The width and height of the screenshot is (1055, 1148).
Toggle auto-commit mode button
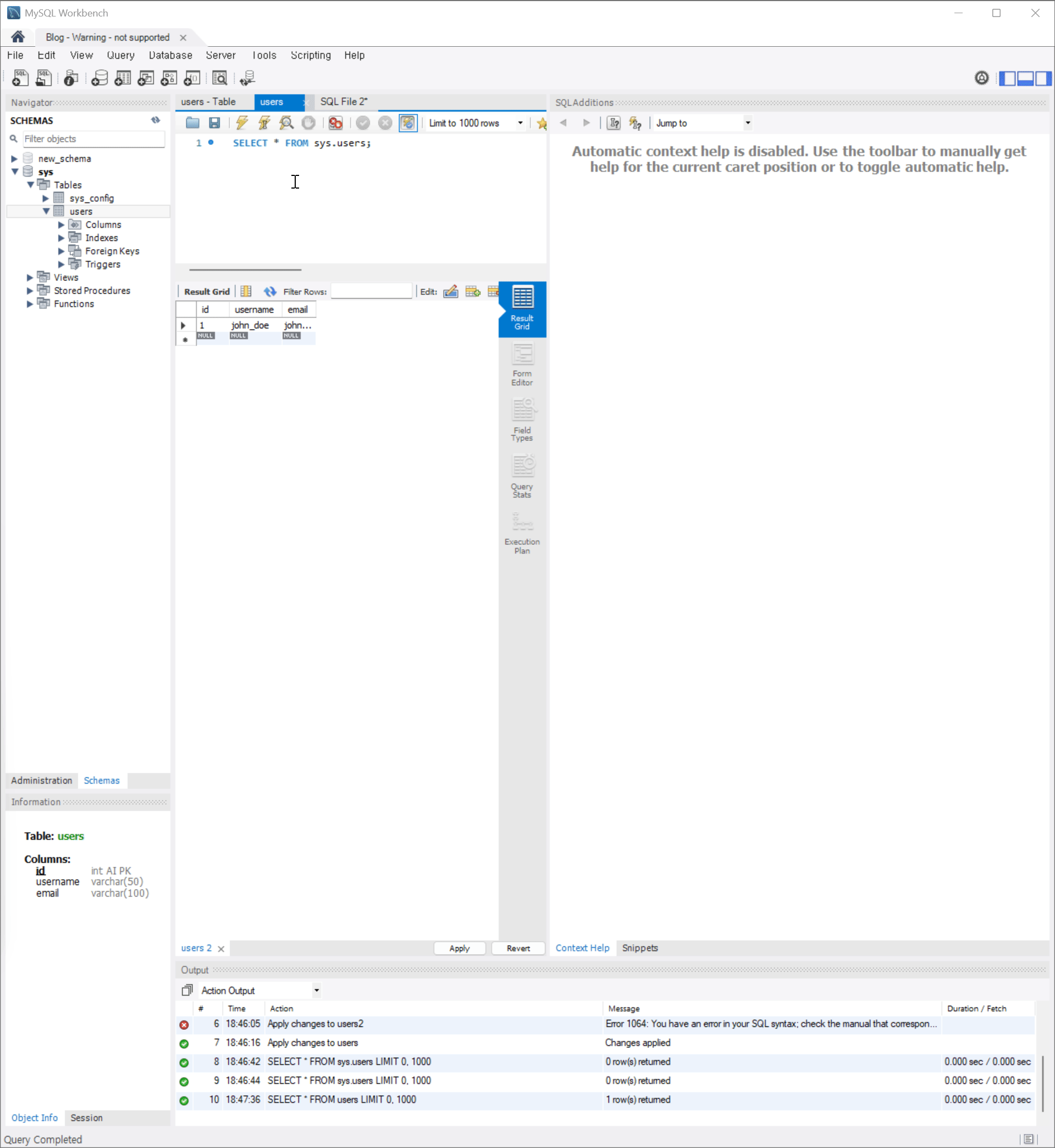tap(407, 123)
